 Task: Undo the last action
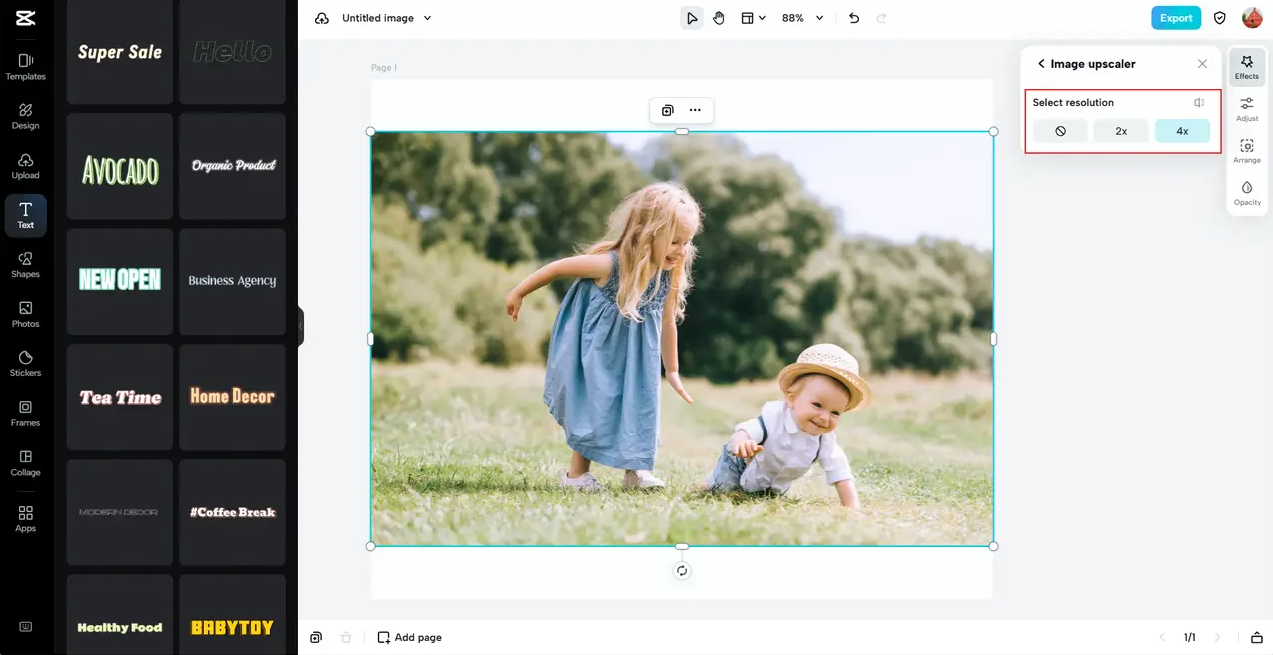click(854, 18)
